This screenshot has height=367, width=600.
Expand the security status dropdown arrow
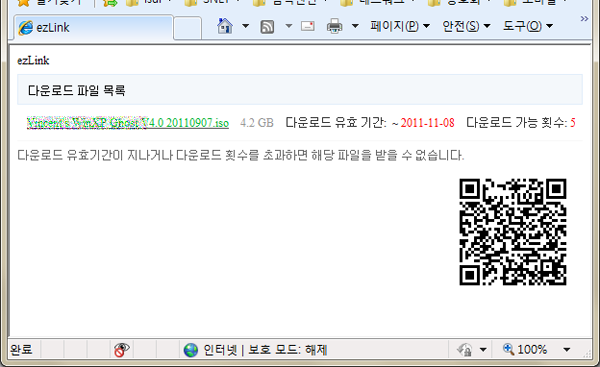[x=483, y=349]
